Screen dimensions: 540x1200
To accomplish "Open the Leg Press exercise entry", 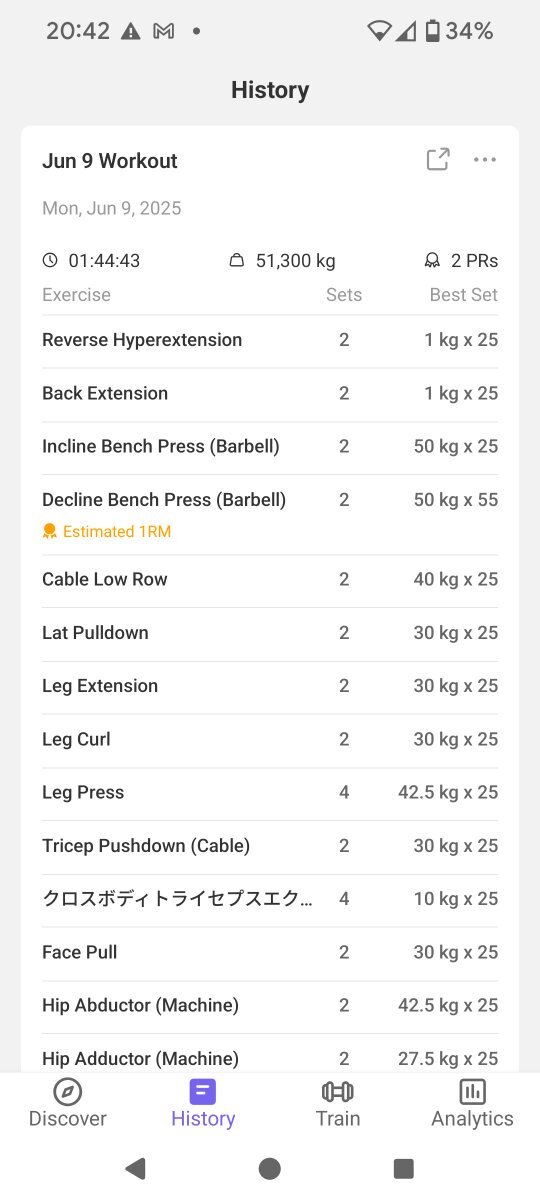I will (270, 793).
